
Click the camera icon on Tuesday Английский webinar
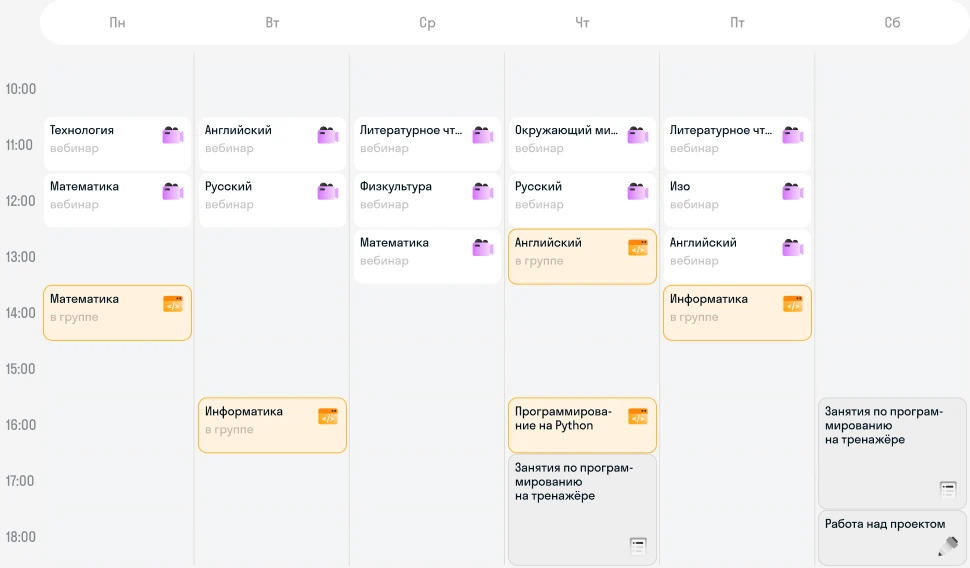(x=328, y=135)
